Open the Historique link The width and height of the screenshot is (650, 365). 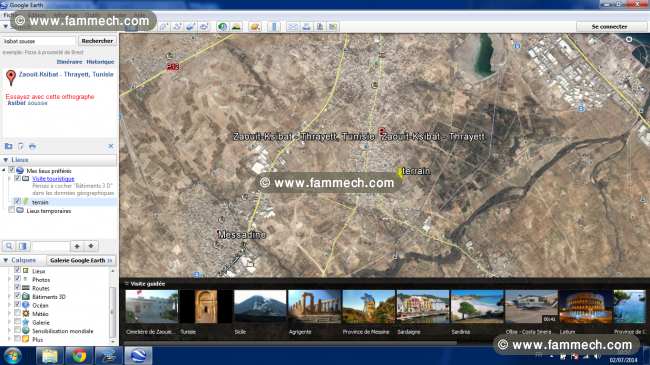[x=100, y=62]
